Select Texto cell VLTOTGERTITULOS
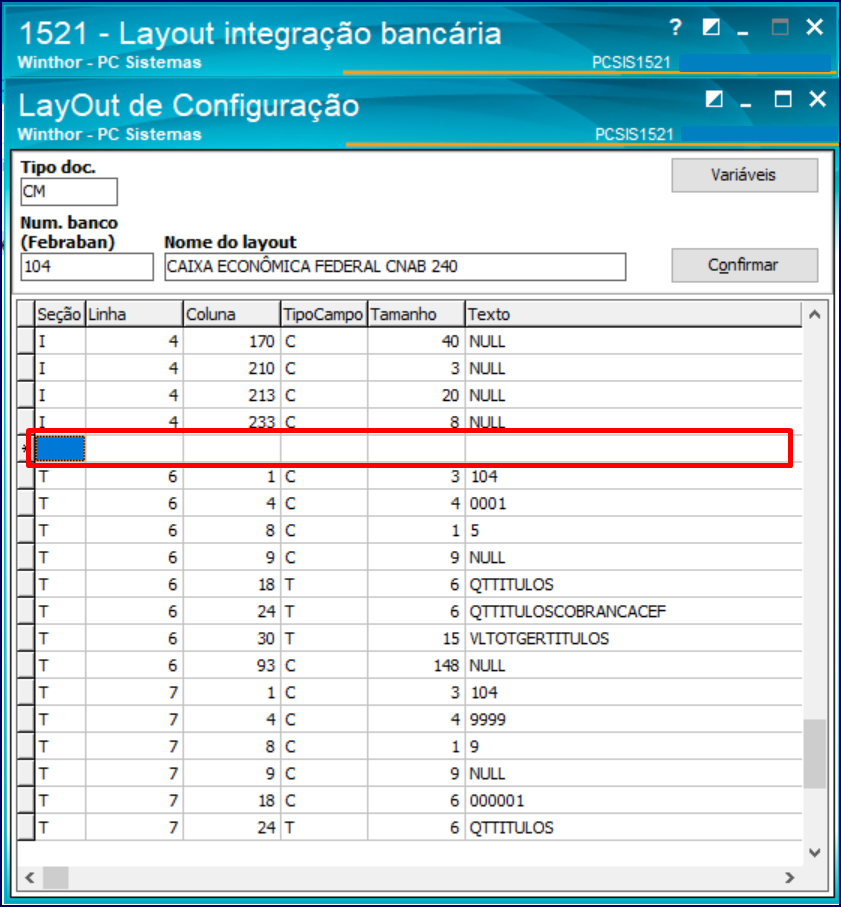This screenshot has width=841, height=907. point(634,639)
